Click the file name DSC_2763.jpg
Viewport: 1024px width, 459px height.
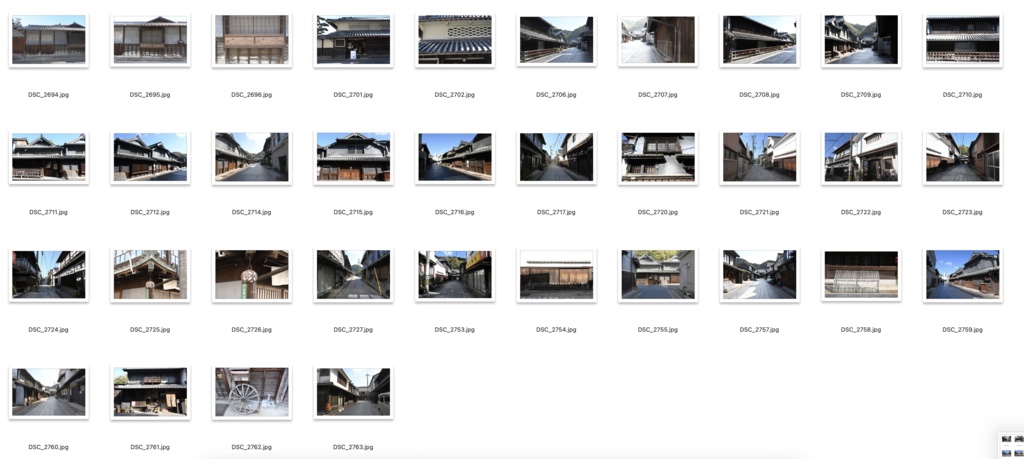(x=353, y=447)
